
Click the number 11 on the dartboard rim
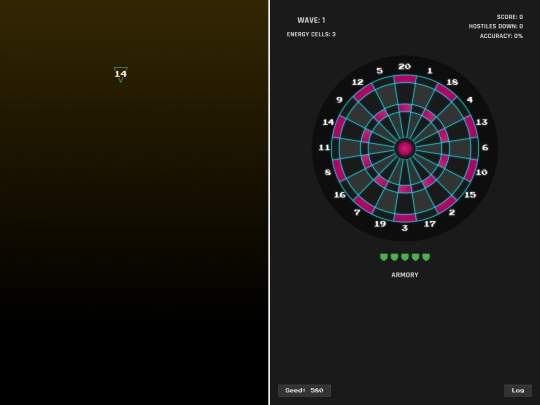324,147
